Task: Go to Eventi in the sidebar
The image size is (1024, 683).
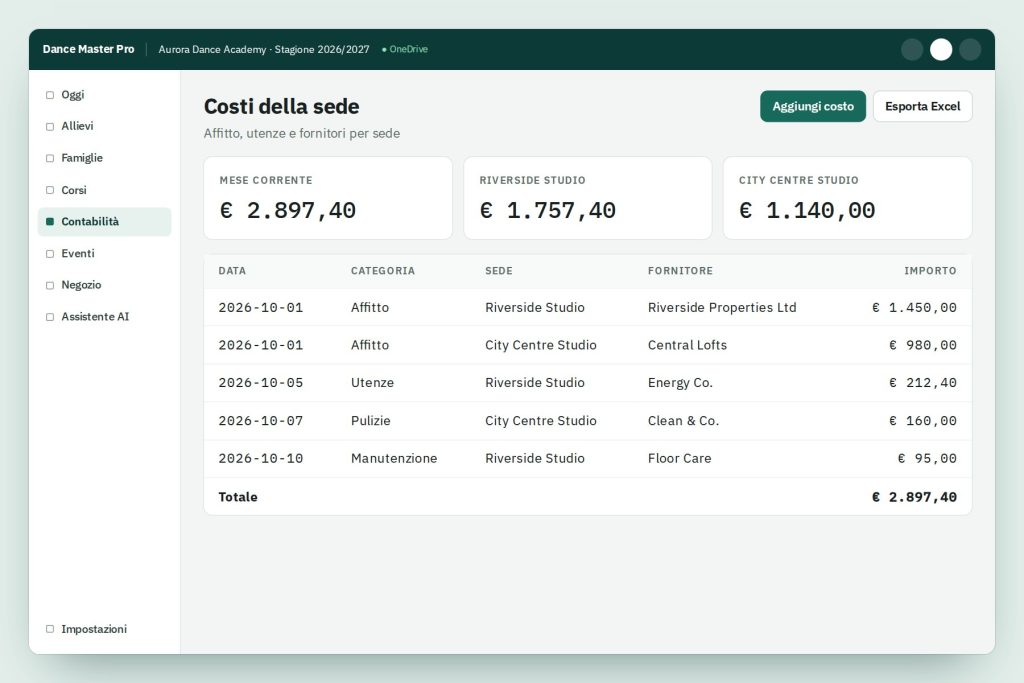Action: point(104,253)
